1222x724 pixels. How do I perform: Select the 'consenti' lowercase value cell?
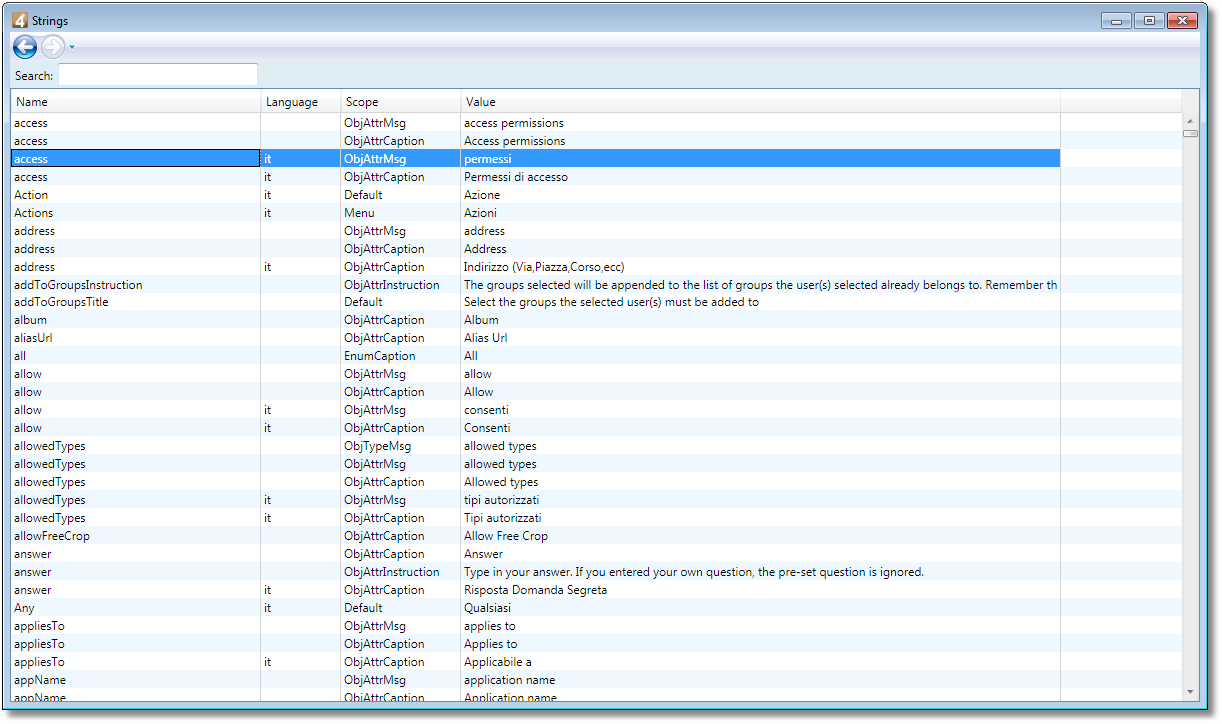[760, 410]
